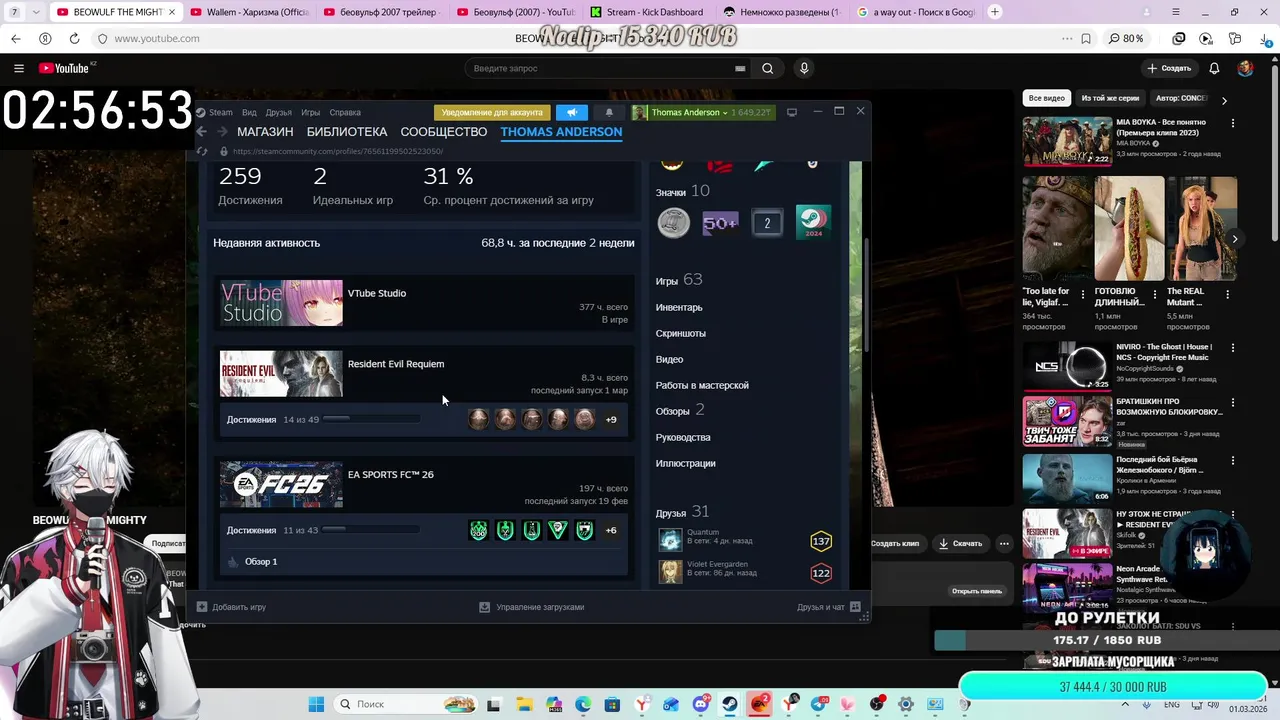Open Resident Evil Requiem game thumbnail
This screenshot has width=1280, height=720.
tap(281, 374)
